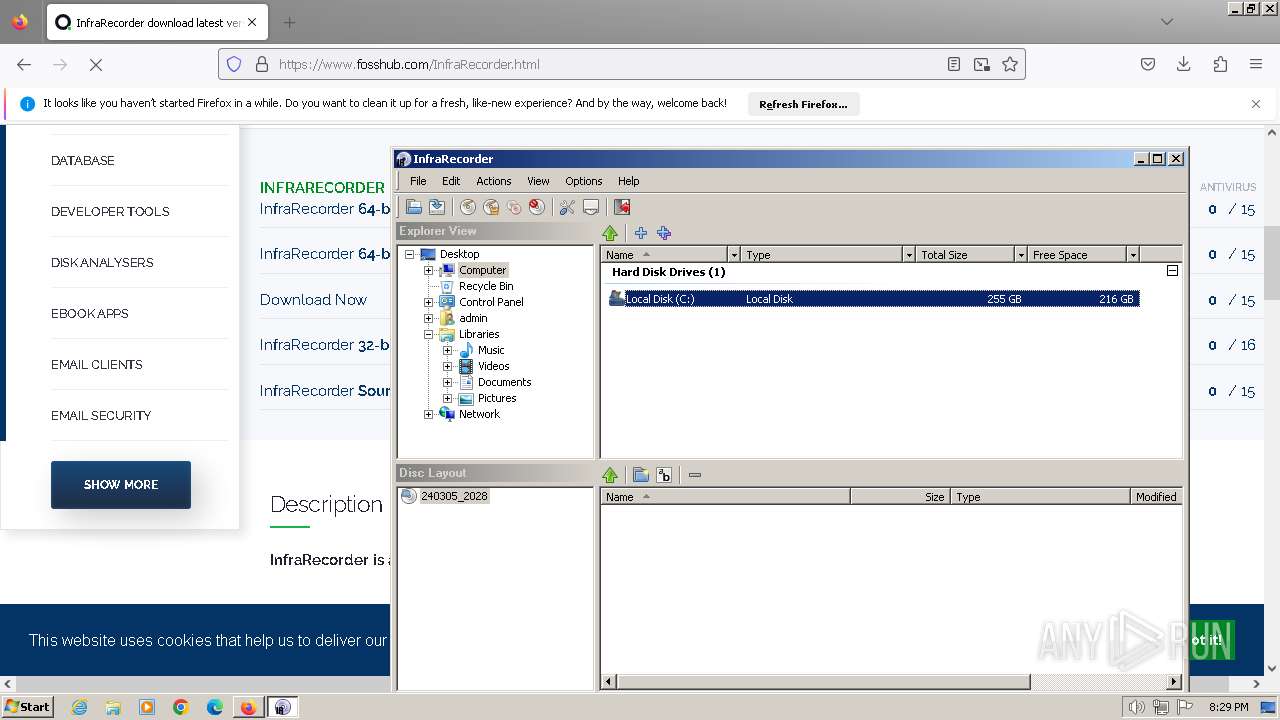The image size is (1280, 720).
Task: Click the Save project toolbar icon
Action: point(437,207)
